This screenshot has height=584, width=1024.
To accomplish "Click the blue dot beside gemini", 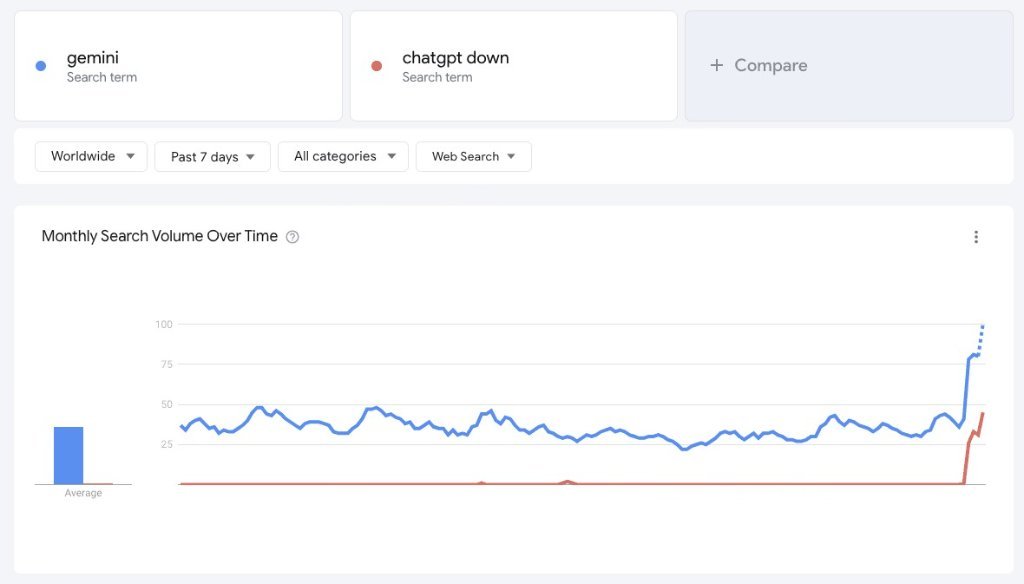I will 41,66.
